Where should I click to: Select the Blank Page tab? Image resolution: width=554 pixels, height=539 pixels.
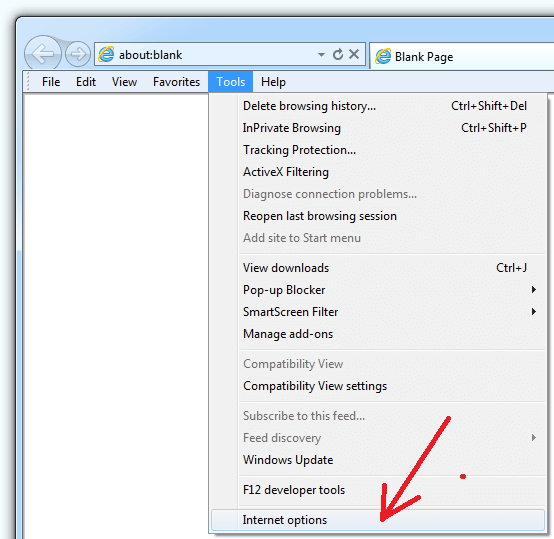point(461,57)
